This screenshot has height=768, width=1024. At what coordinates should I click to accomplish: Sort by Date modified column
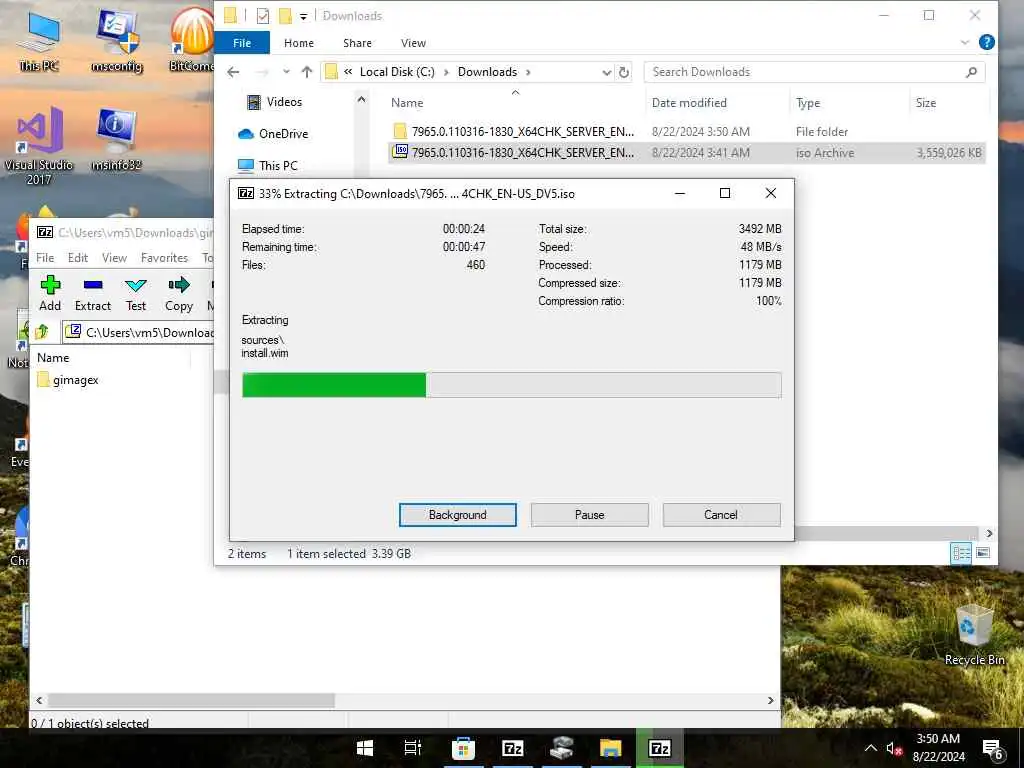(689, 103)
